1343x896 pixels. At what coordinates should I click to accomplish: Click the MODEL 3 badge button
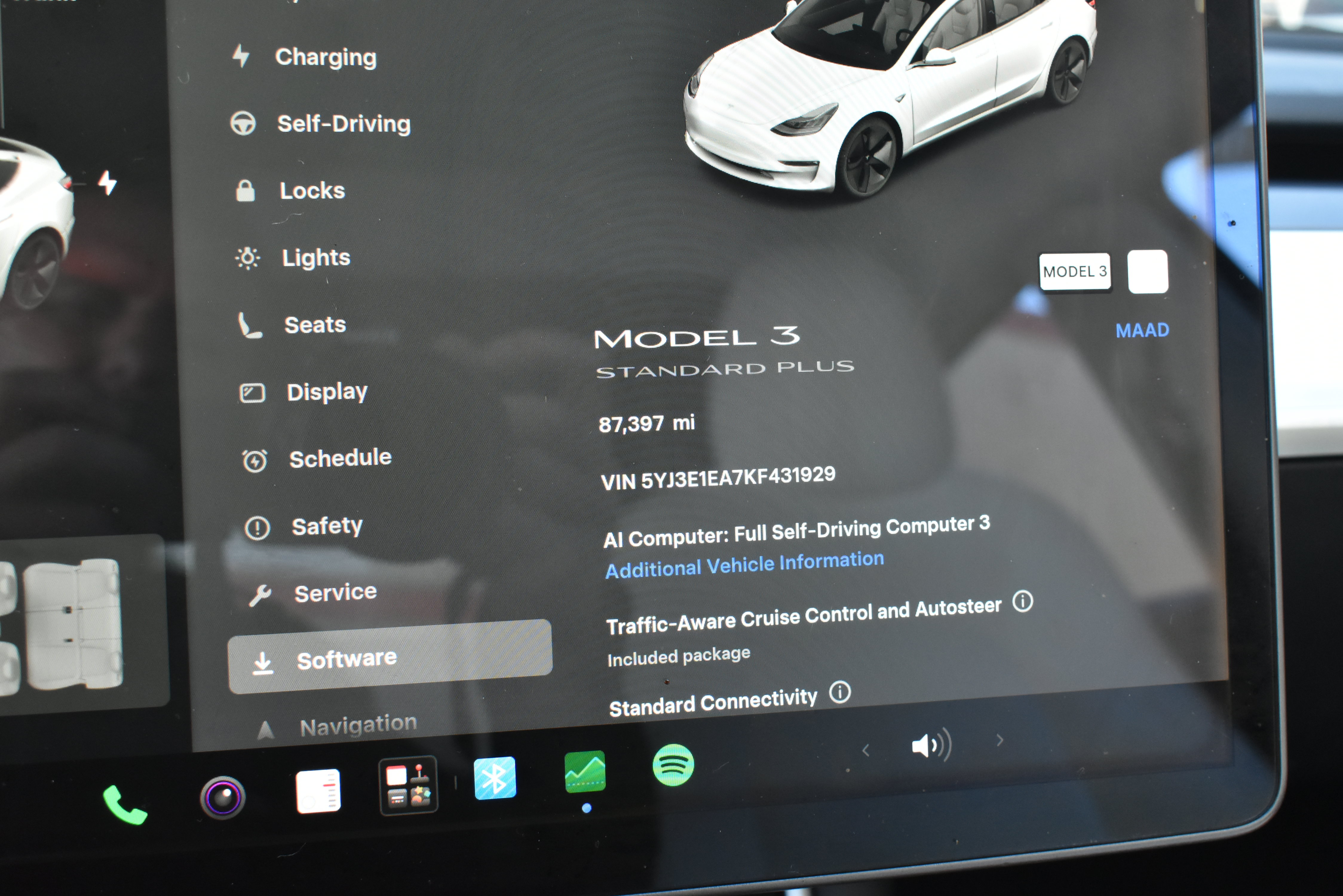[1075, 272]
